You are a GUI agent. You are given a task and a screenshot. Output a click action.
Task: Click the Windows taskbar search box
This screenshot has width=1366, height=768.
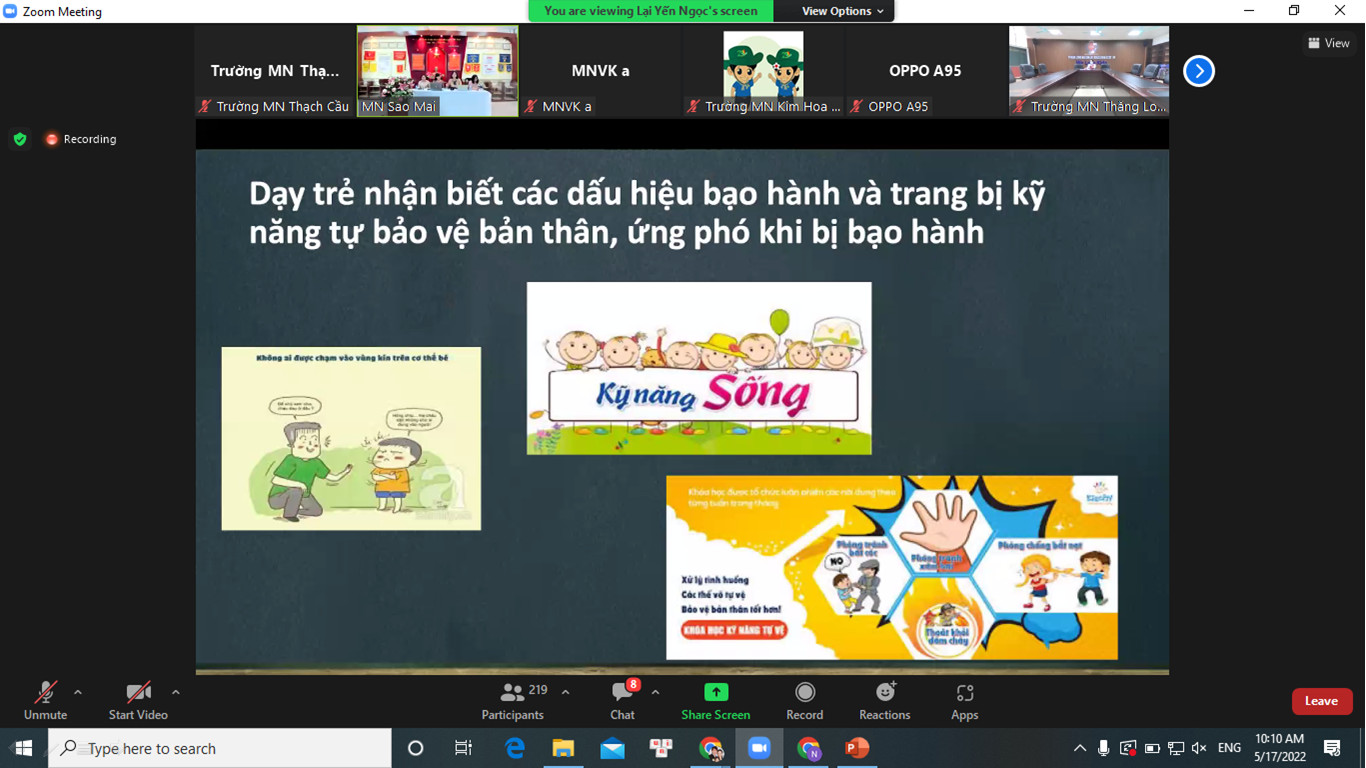[220, 748]
